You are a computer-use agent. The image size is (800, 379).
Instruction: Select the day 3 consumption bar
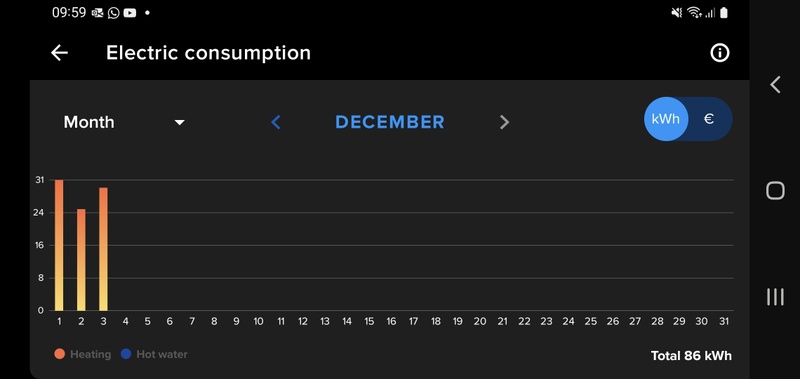coord(104,249)
